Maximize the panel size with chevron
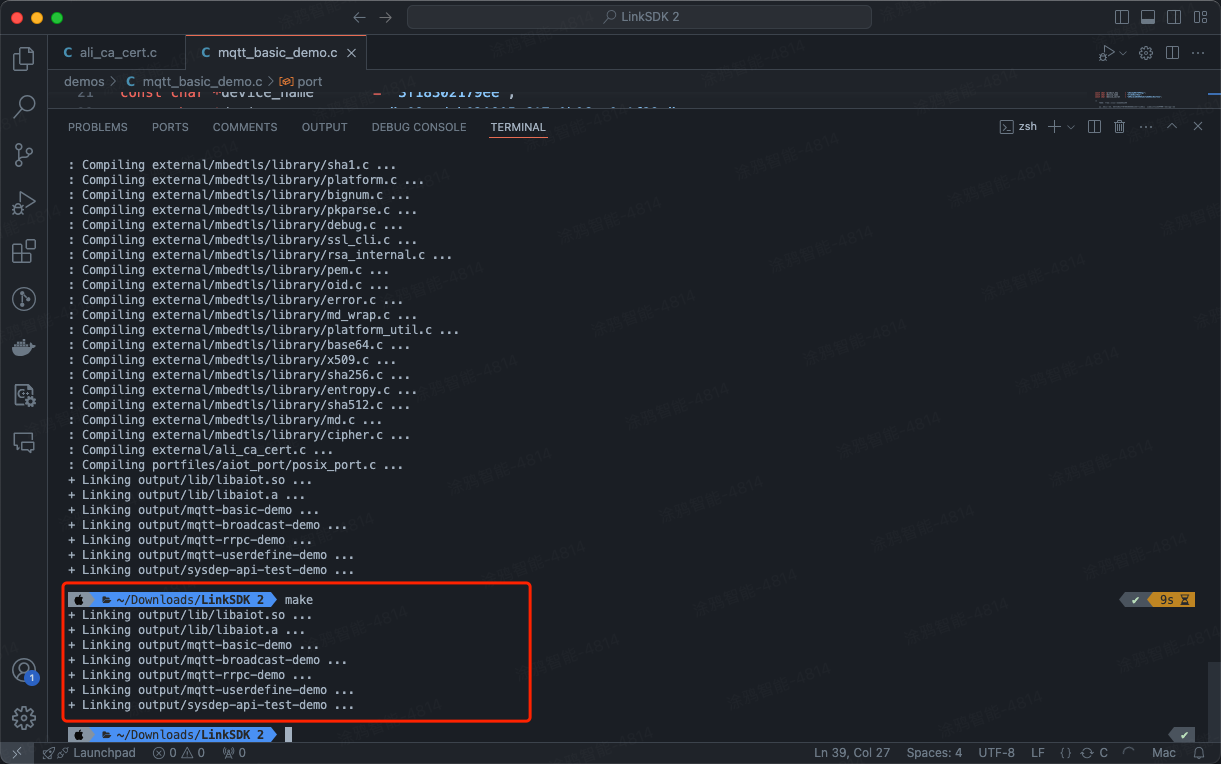 tap(1172, 127)
